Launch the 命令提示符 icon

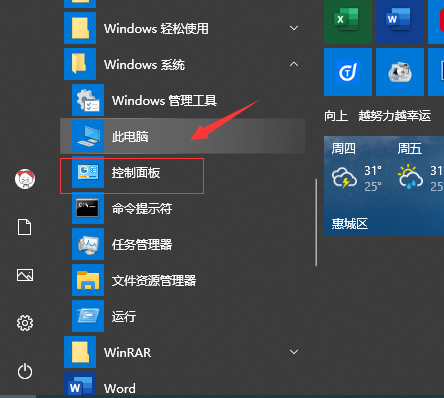point(88,208)
